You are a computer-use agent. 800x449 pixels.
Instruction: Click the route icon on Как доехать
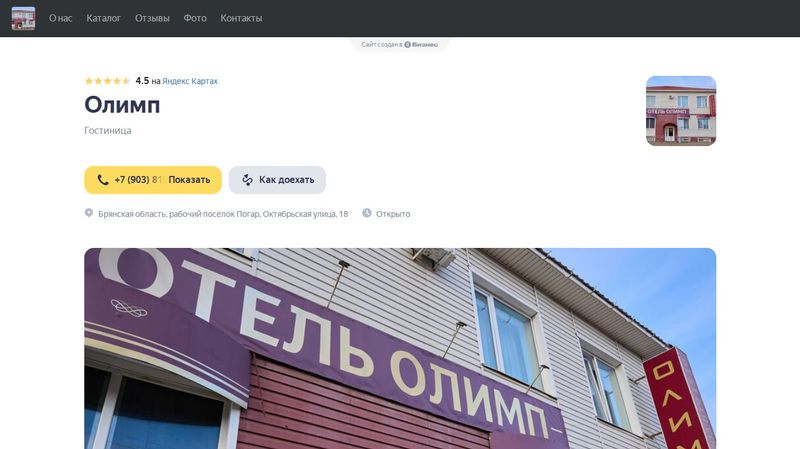(x=247, y=180)
